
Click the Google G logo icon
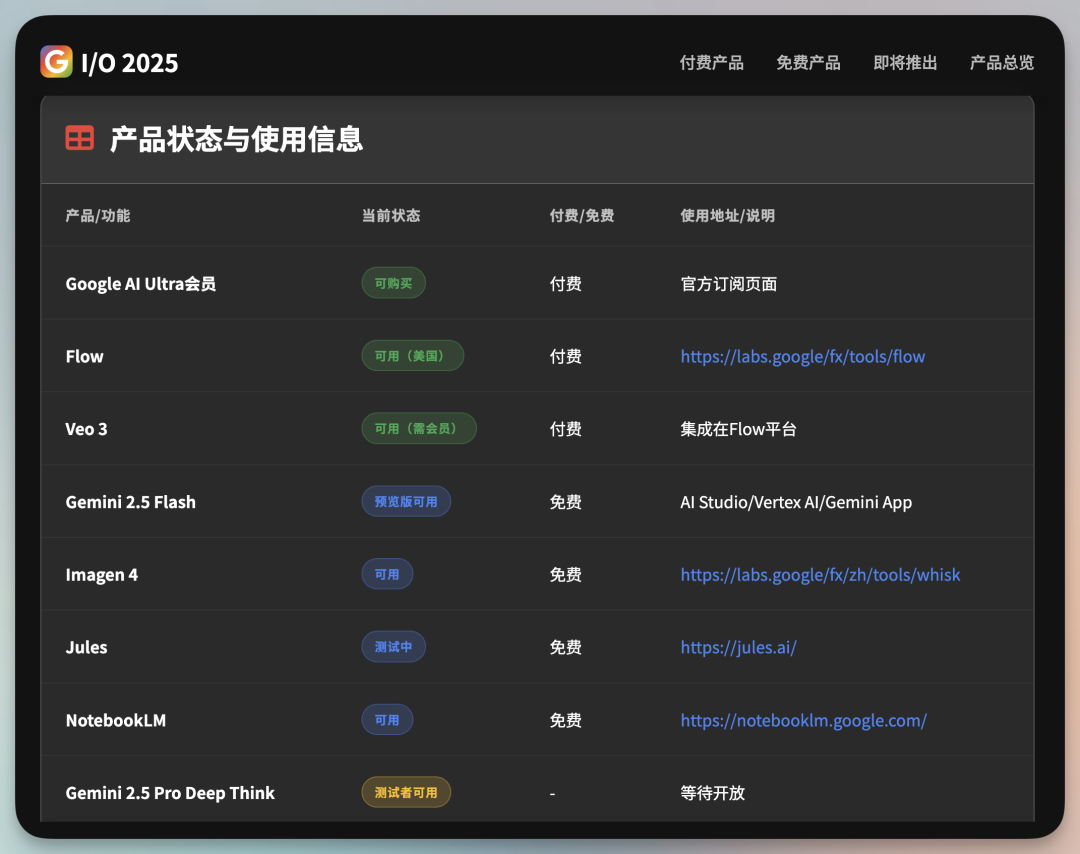[x=56, y=62]
